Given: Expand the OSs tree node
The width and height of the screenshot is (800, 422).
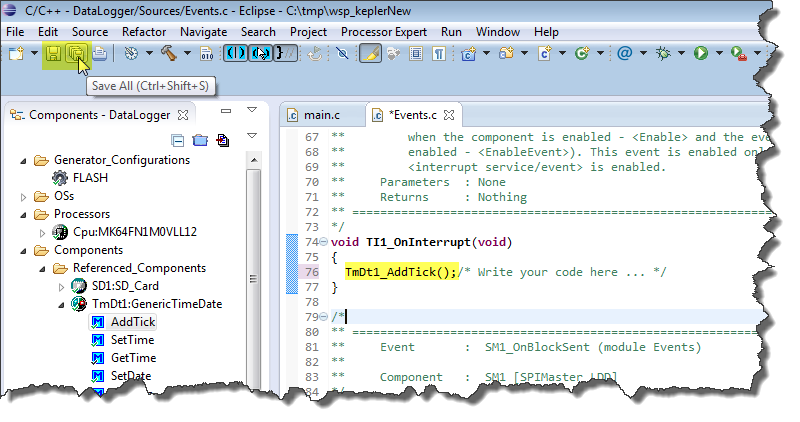Looking at the screenshot, I should click(25, 196).
